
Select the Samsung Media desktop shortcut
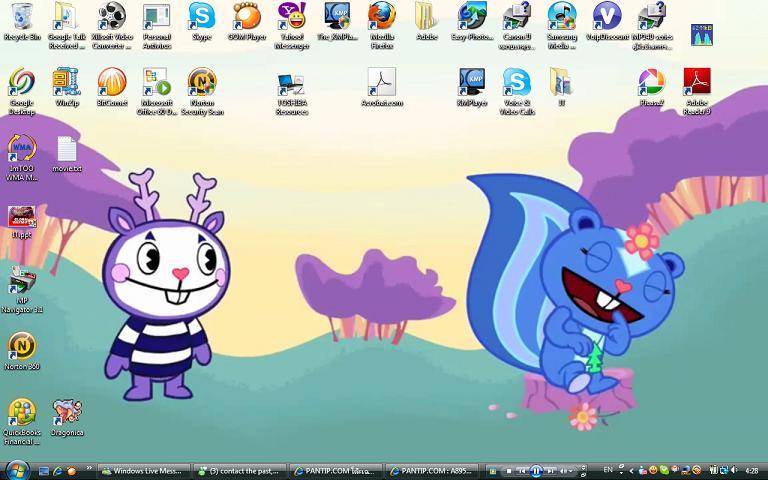point(562,25)
